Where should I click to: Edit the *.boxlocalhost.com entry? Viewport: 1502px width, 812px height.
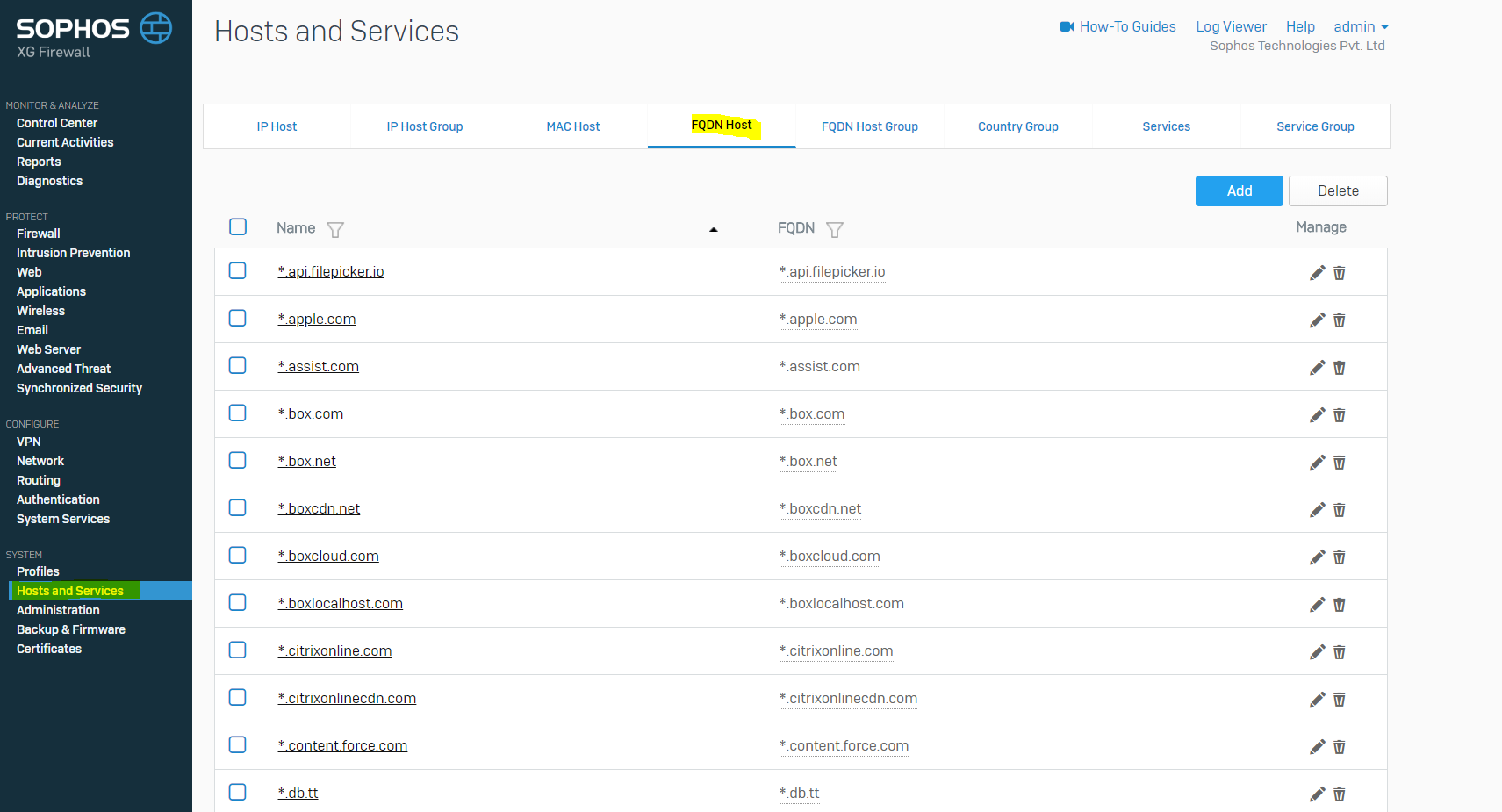pos(1317,605)
